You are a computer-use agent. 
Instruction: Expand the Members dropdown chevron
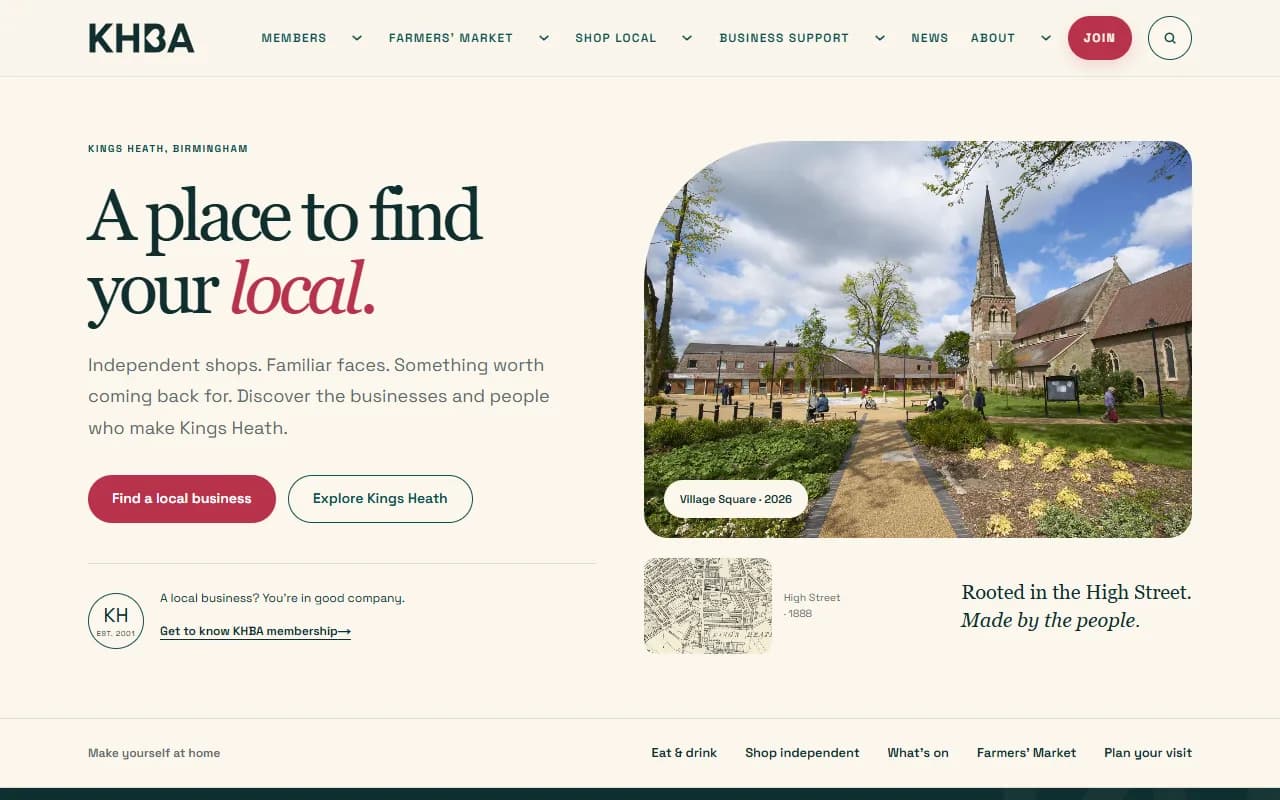(357, 38)
